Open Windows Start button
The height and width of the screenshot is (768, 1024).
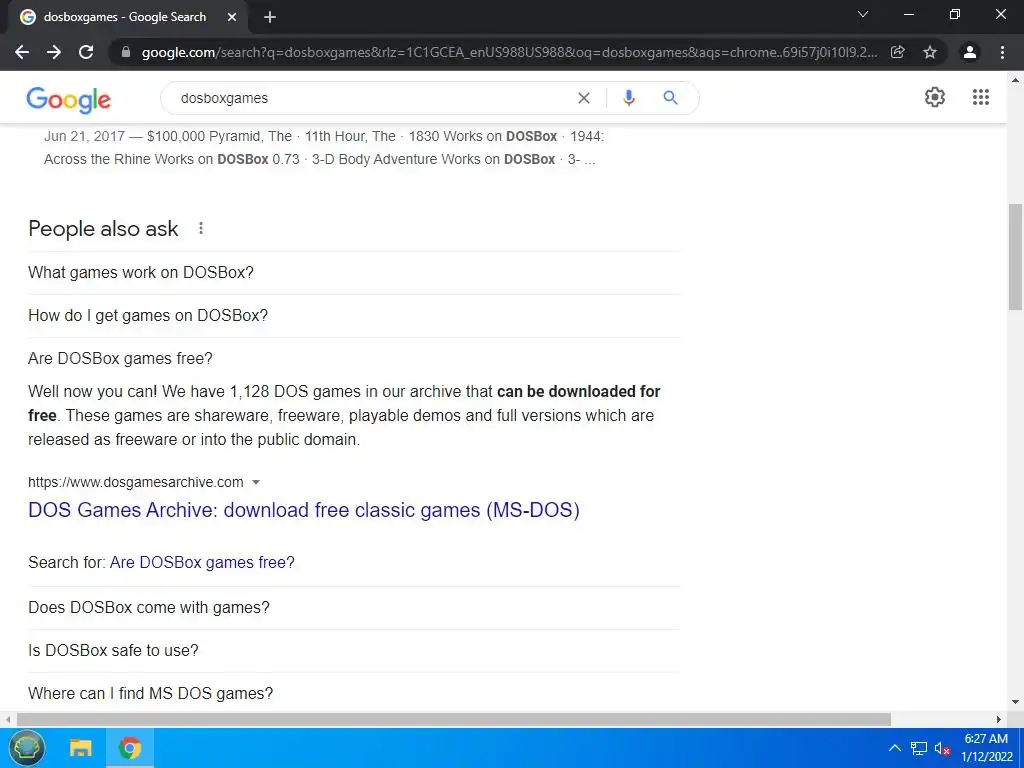pyautogui.click(x=26, y=748)
